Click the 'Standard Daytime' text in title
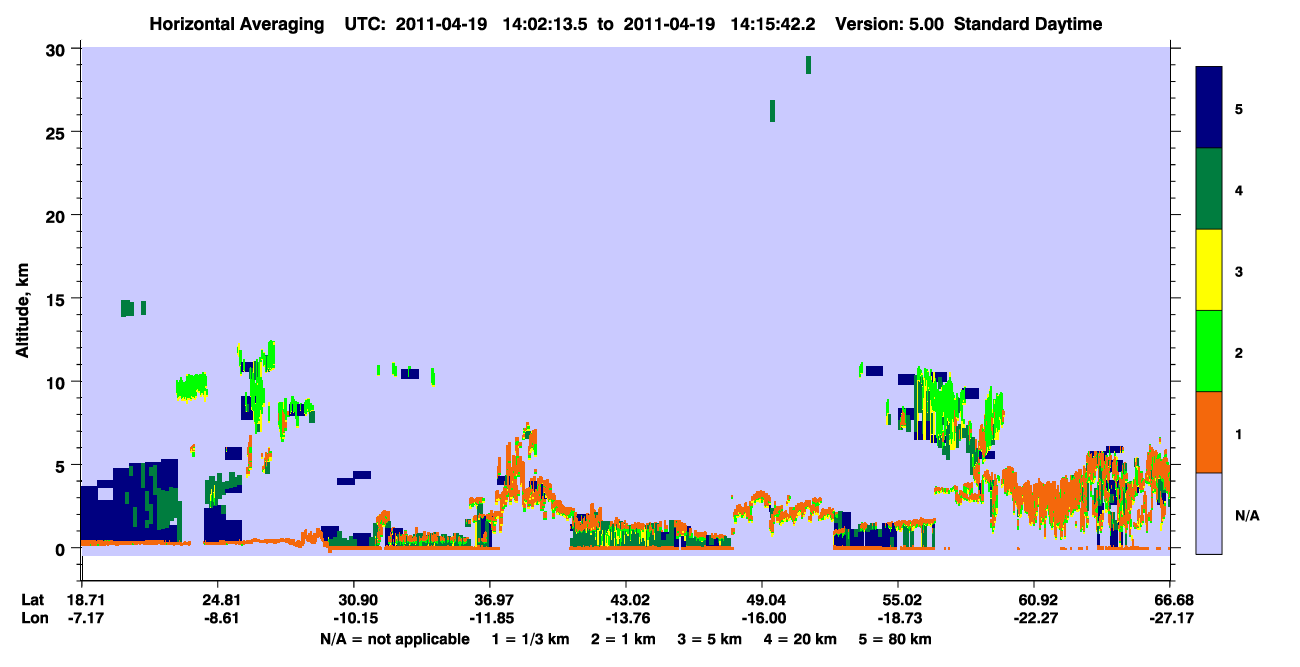 (1028, 24)
